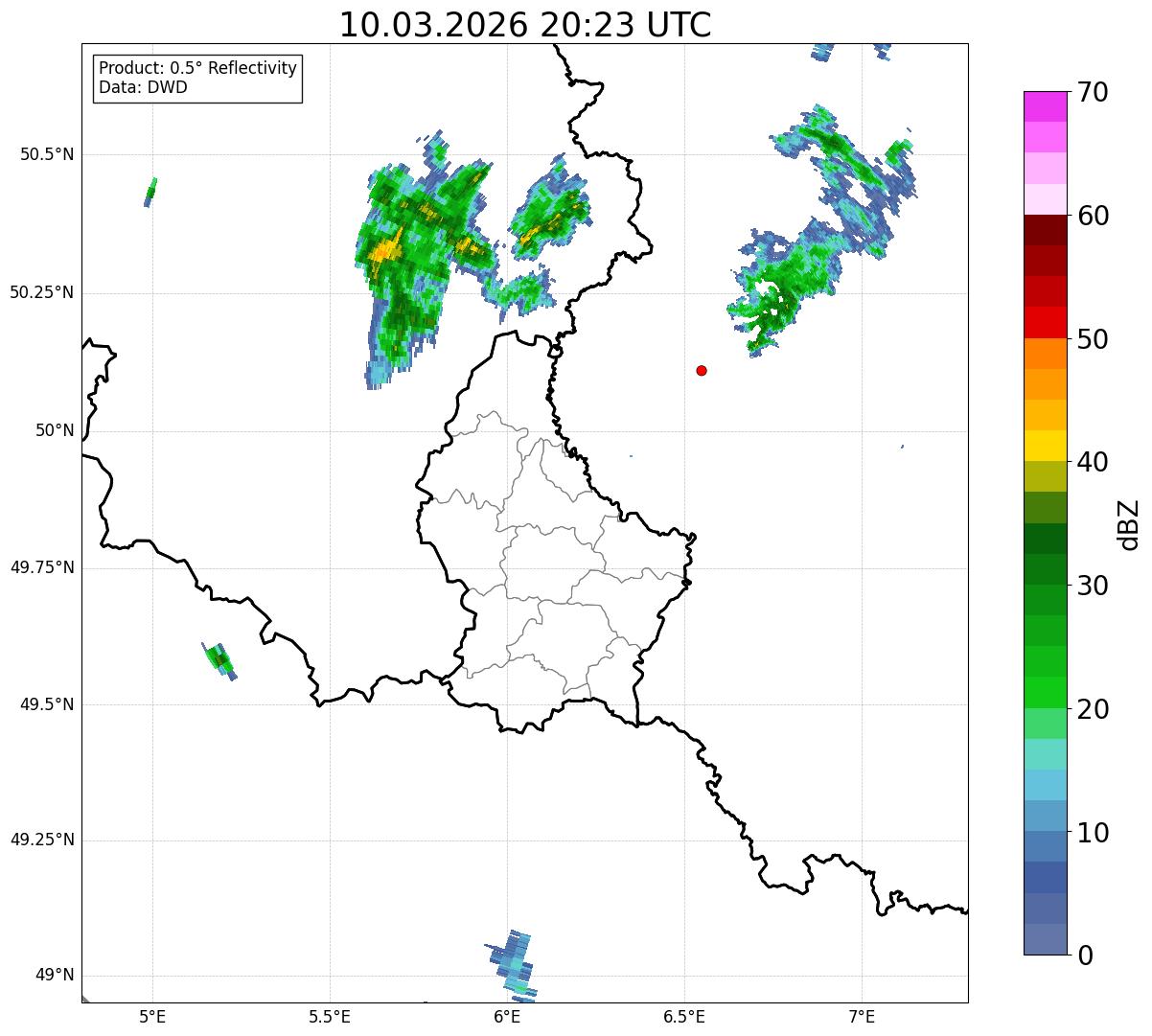
Task: Click the latitude label 49.25°N
Action: [x=42, y=840]
